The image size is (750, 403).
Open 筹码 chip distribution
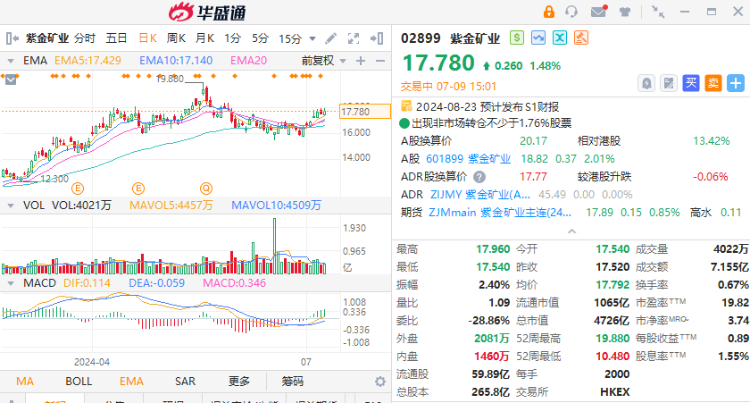tap(292, 381)
